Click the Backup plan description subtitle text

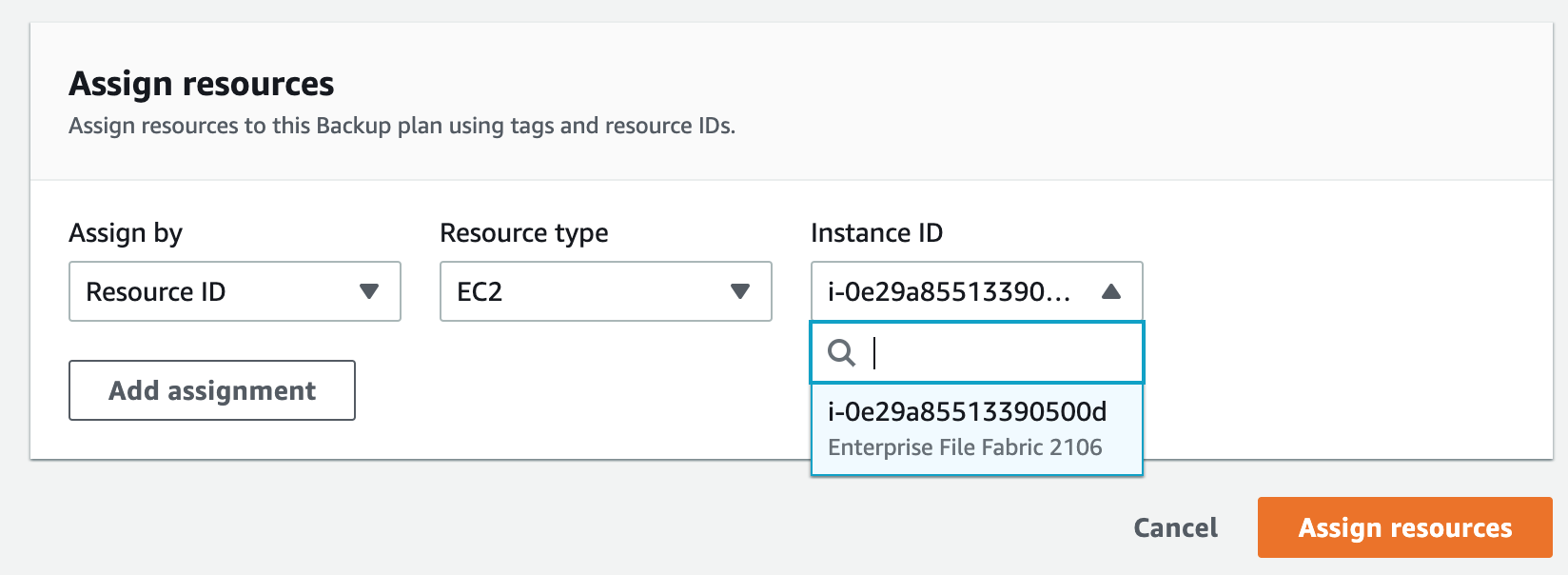click(402, 126)
